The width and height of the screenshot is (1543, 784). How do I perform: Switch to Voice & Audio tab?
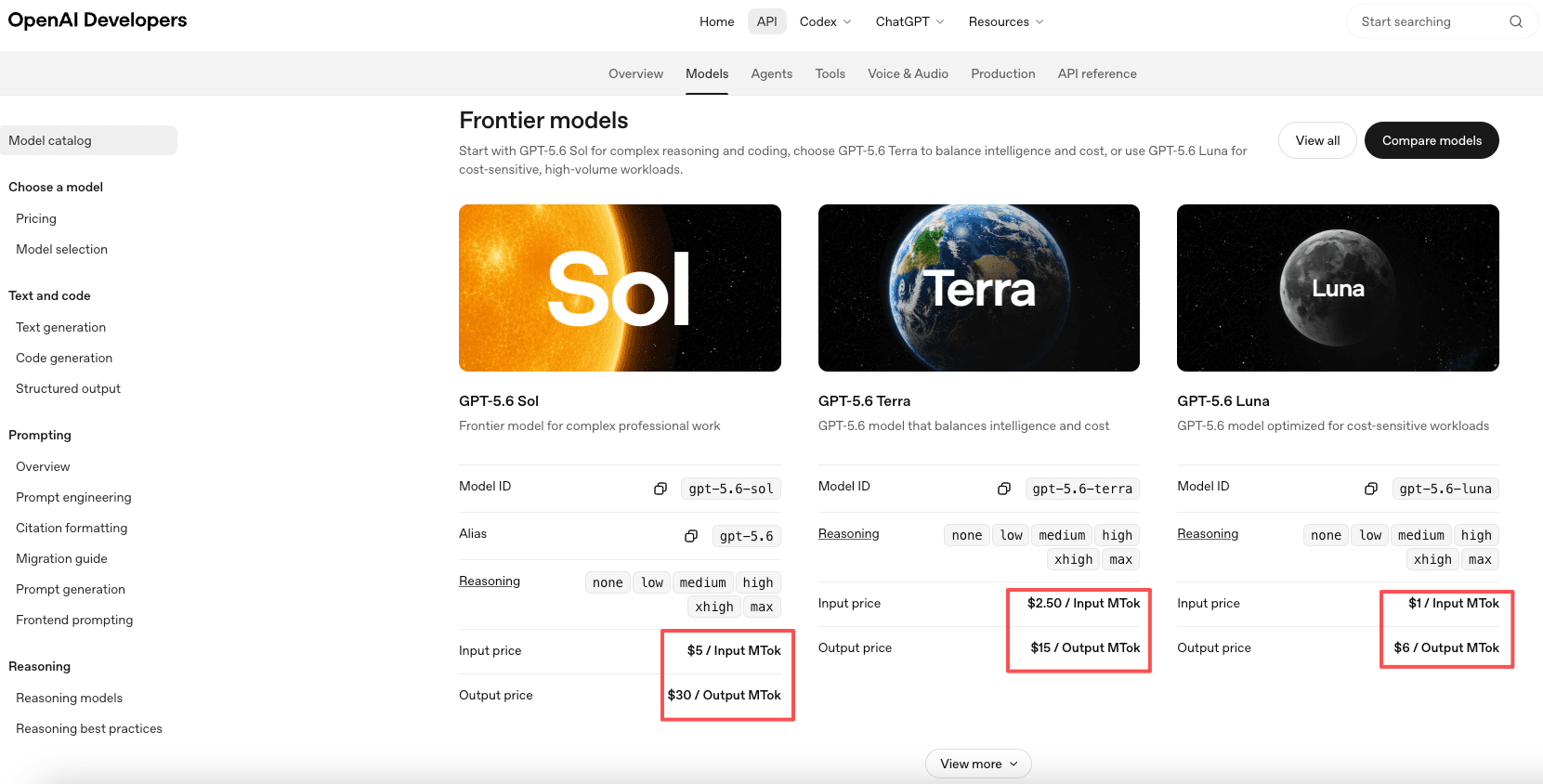tap(908, 73)
